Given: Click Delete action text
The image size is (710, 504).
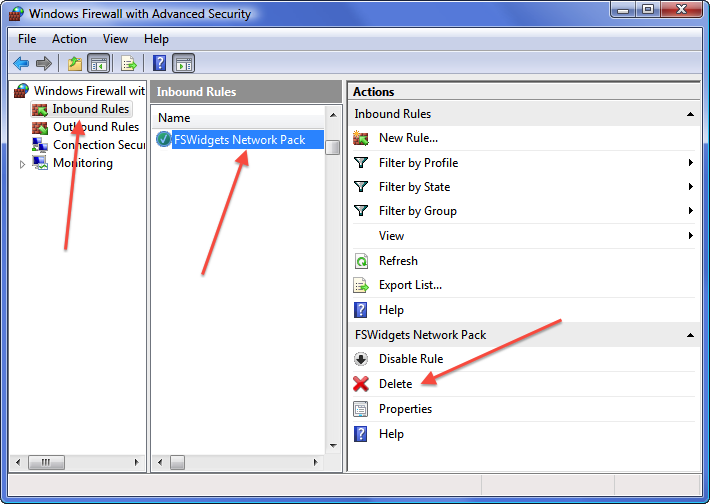Looking at the screenshot, I should tap(396, 384).
